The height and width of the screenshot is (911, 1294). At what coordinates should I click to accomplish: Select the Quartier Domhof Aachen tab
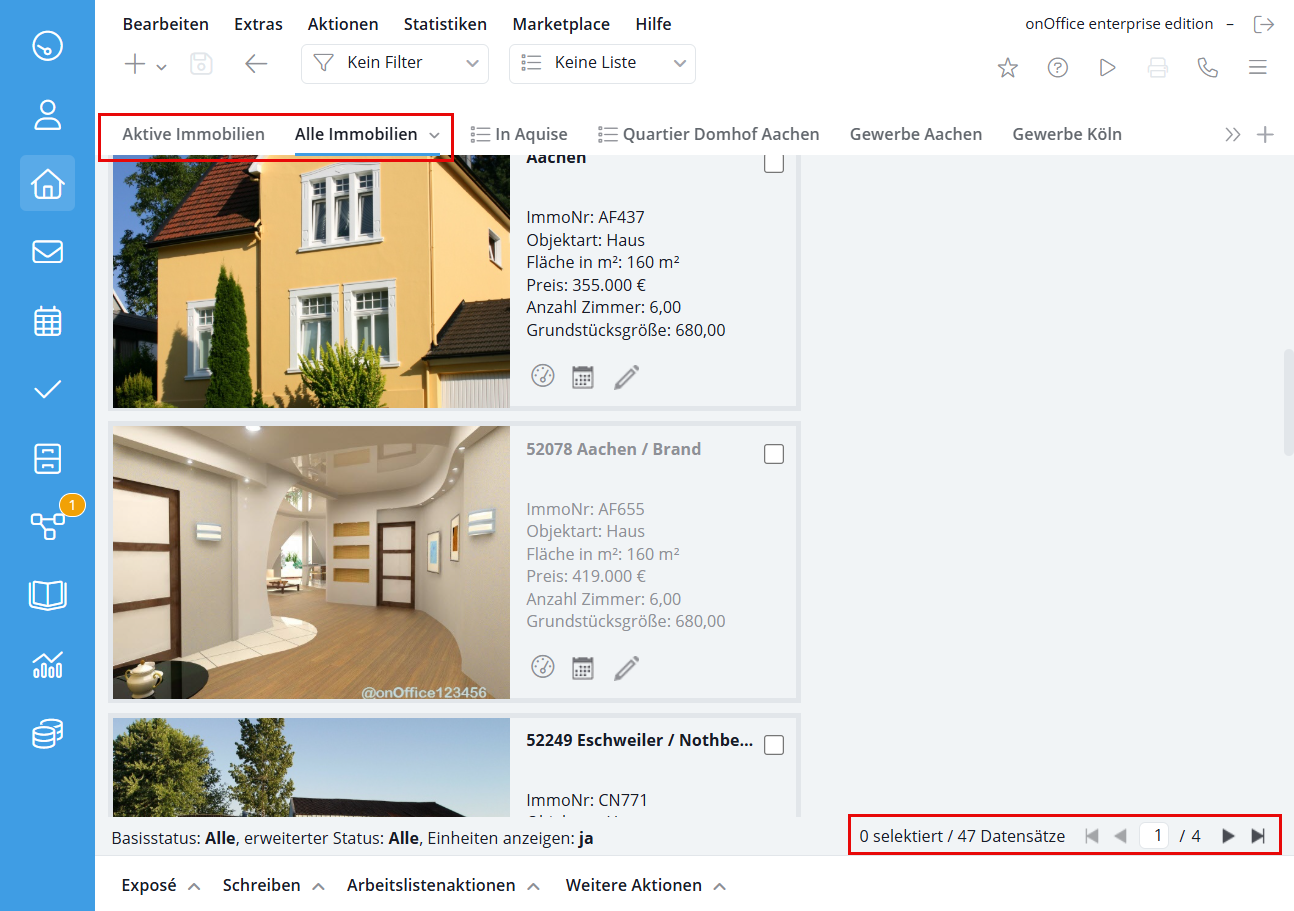tap(709, 134)
